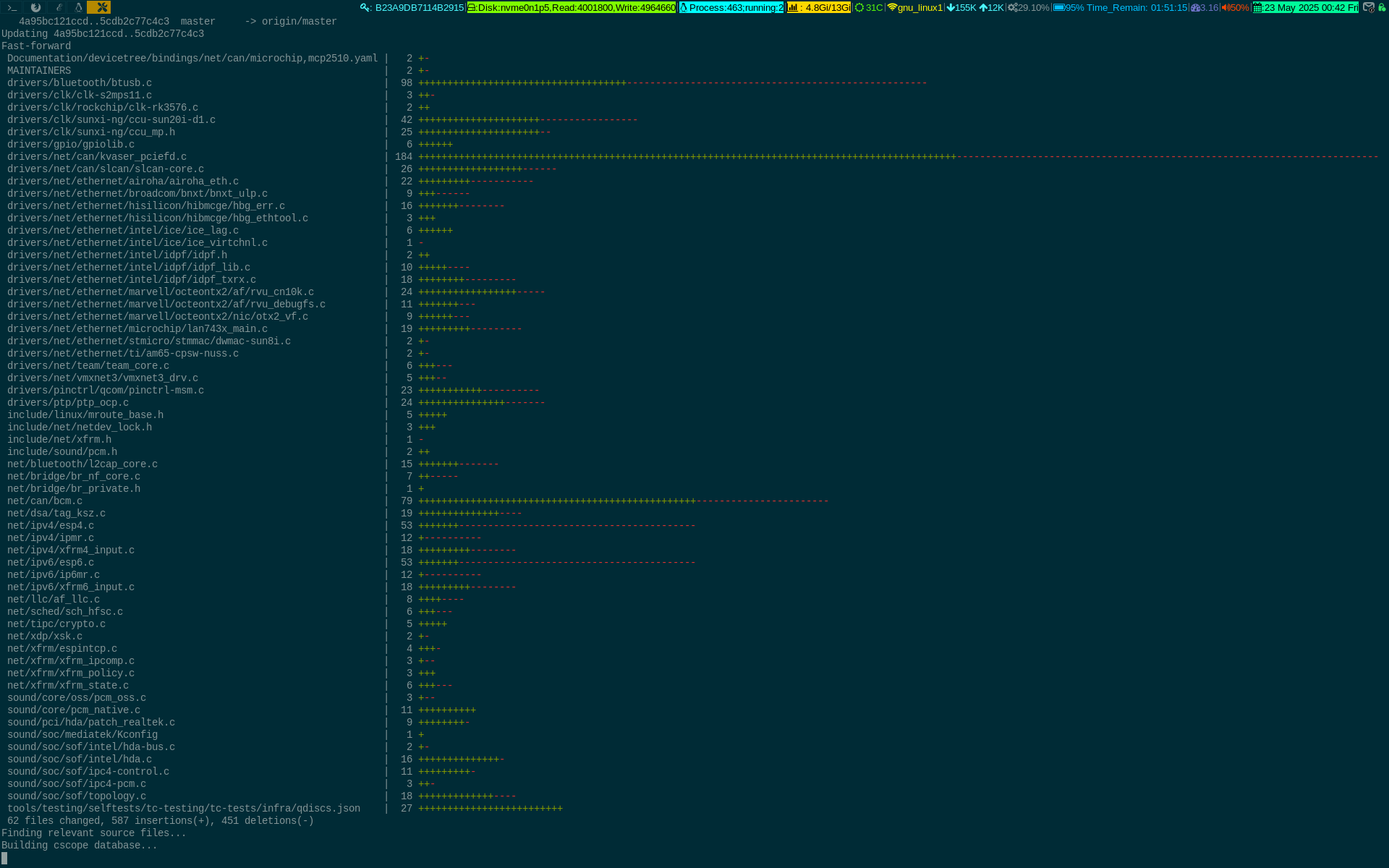Select the drivers/bluetooth/btusb.c line
The height and width of the screenshot is (868, 1389).
80,83
